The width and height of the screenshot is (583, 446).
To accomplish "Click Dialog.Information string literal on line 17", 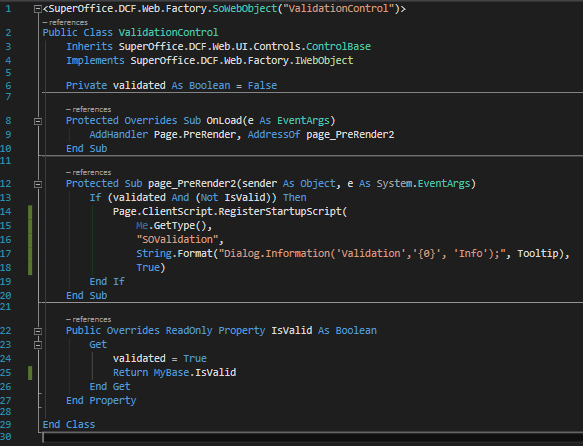I will point(362,254).
